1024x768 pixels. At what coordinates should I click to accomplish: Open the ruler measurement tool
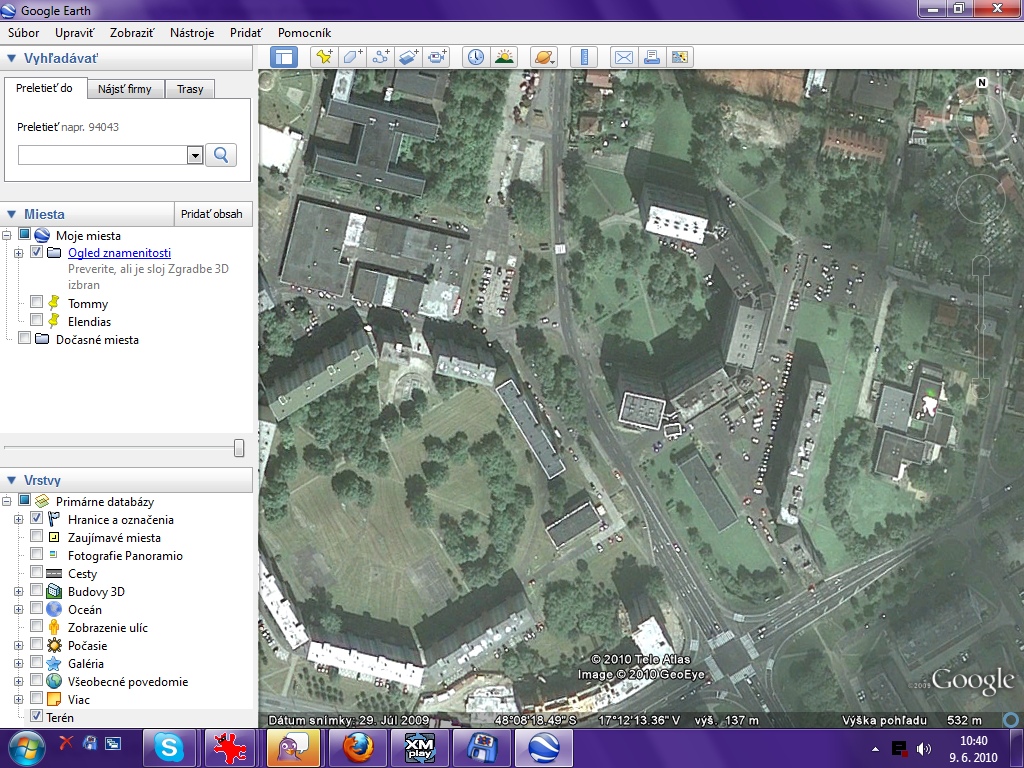[x=586, y=57]
